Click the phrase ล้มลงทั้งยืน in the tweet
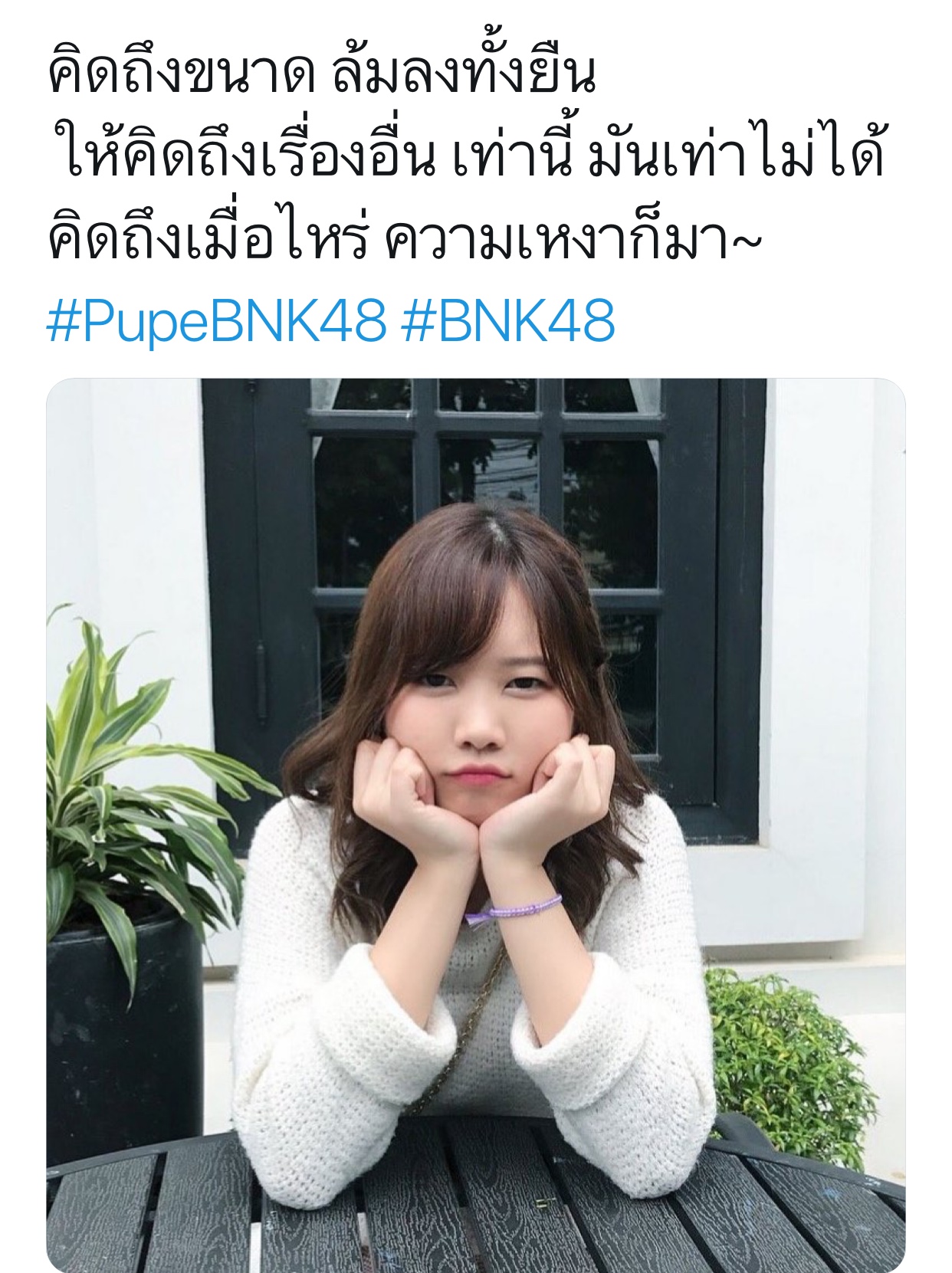This screenshot has width=952, height=1273. (465, 75)
